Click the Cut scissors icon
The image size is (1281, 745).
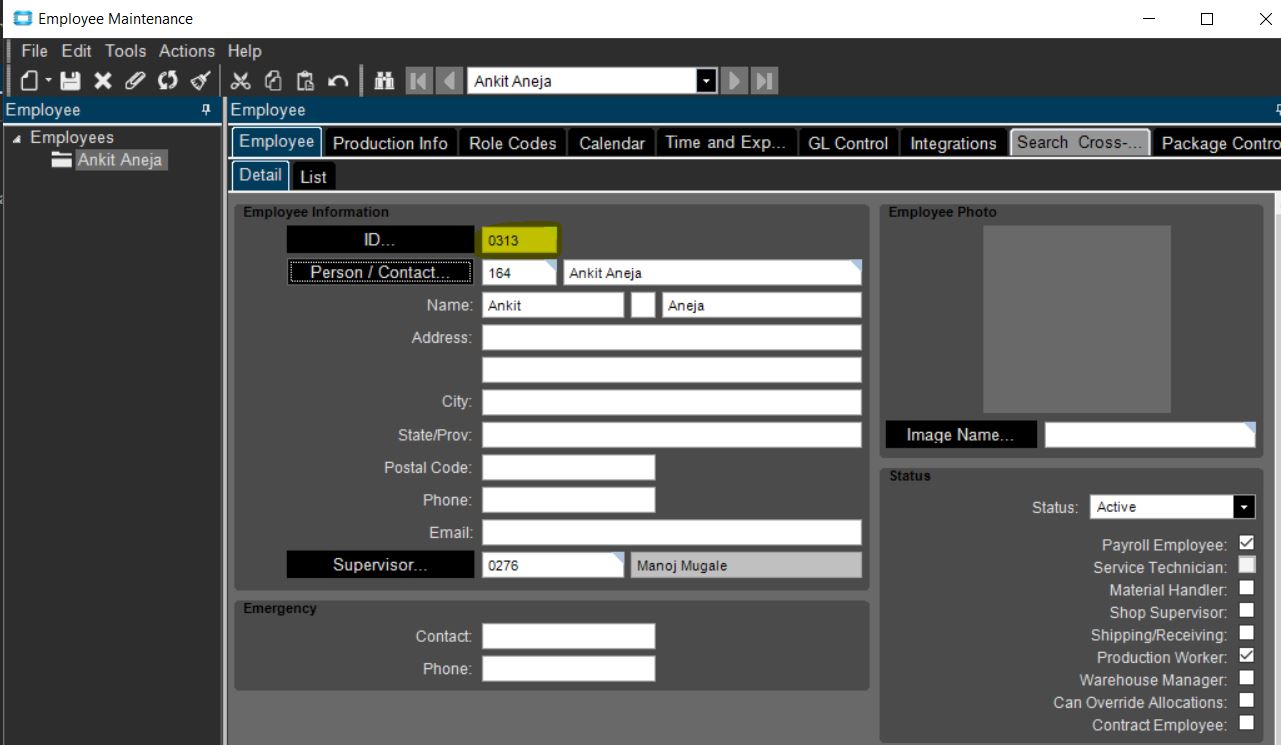(241, 81)
